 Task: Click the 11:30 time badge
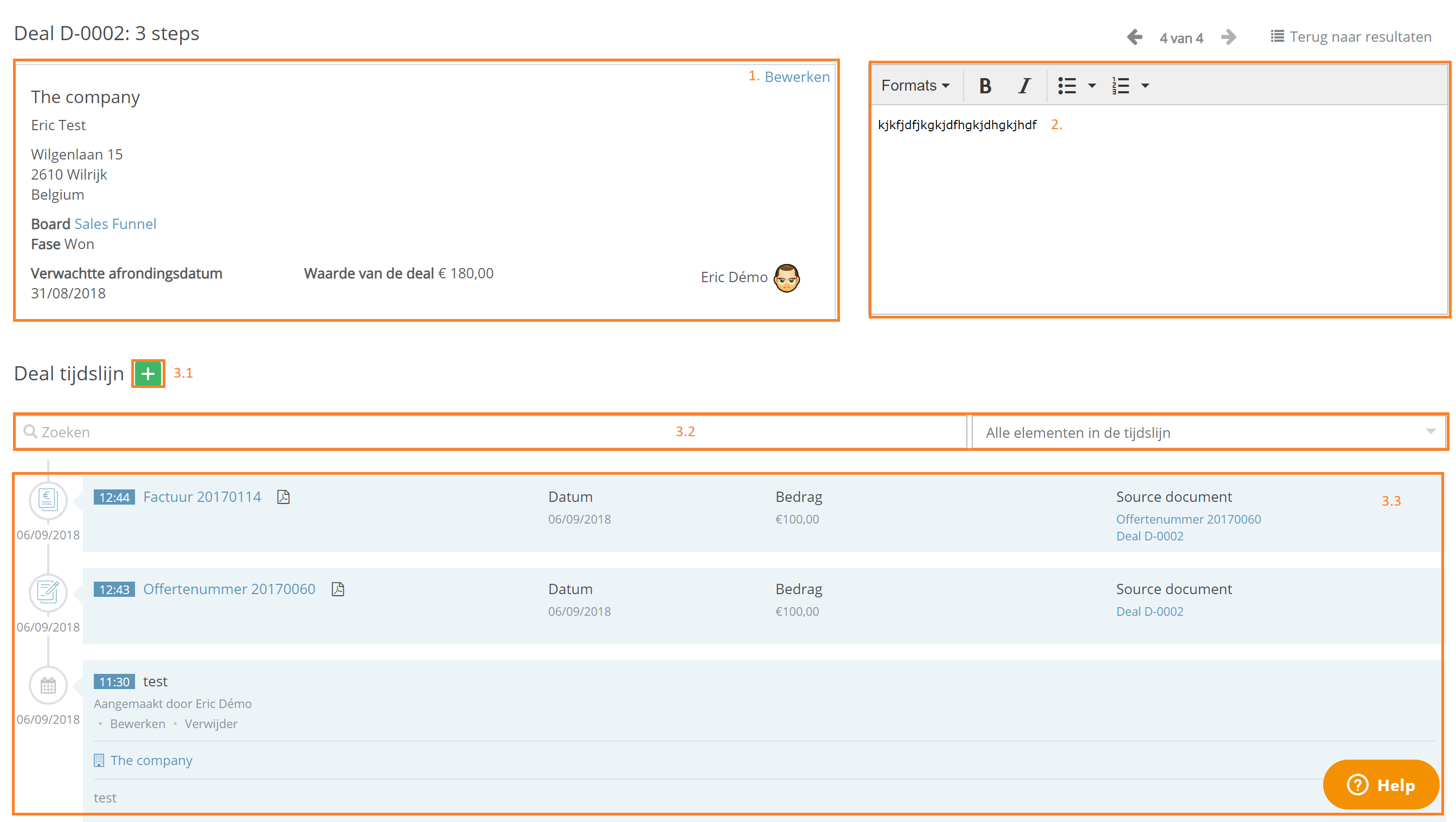coord(114,681)
